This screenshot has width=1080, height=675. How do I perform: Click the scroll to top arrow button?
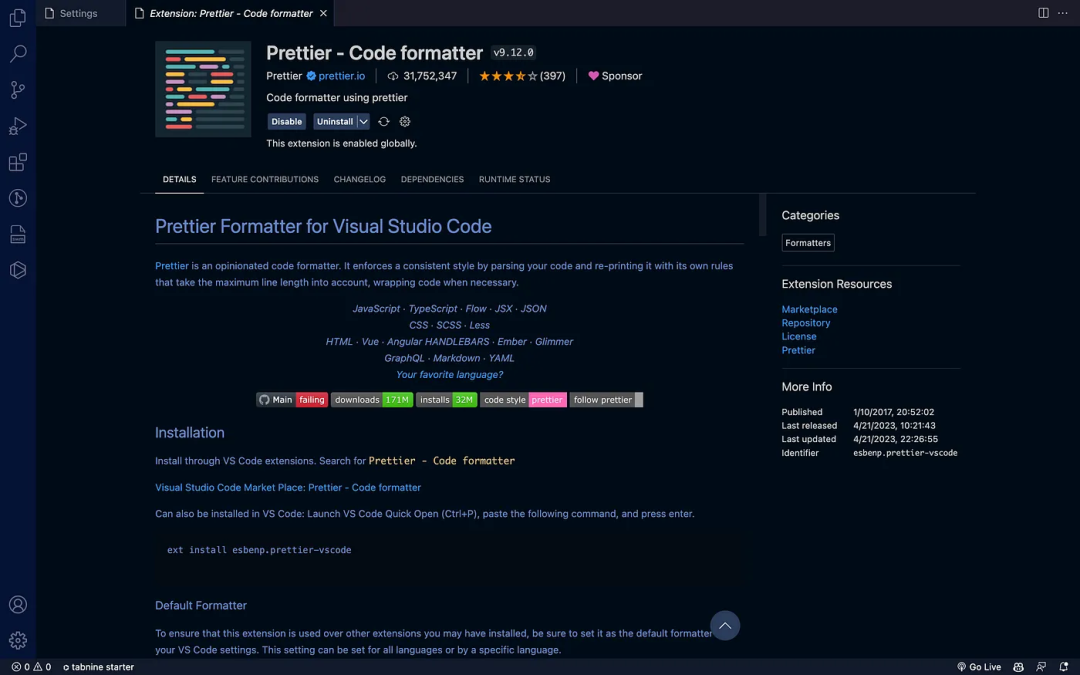tap(725, 625)
